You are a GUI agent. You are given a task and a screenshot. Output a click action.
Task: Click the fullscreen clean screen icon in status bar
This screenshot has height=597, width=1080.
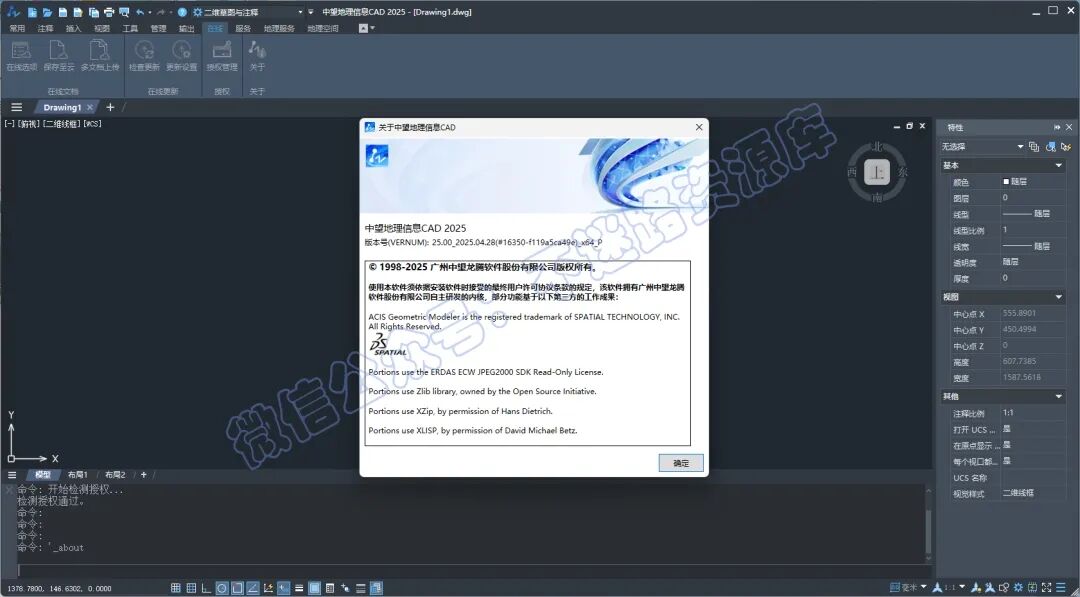[1046, 587]
